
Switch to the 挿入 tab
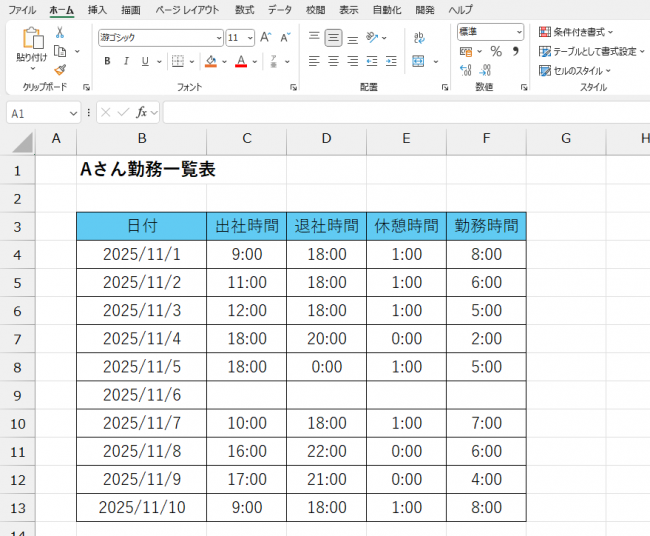tap(97, 9)
